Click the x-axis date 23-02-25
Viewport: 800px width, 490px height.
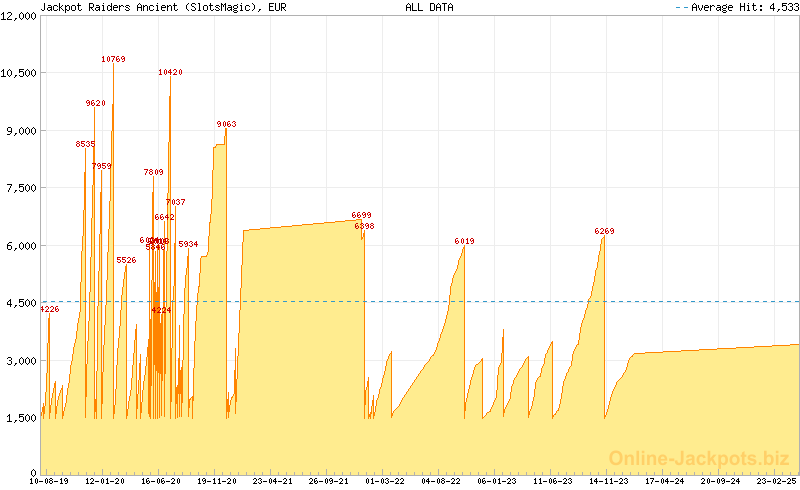tap(777, 481)
